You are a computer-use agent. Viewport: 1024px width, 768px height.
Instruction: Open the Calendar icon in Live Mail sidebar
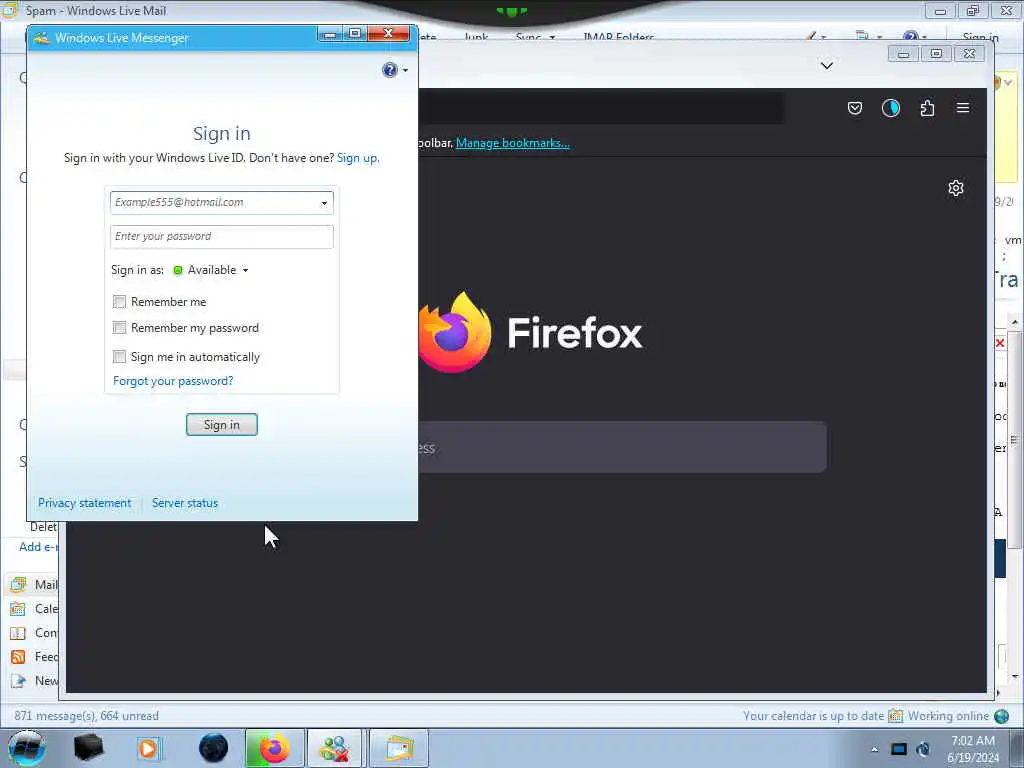18,609
